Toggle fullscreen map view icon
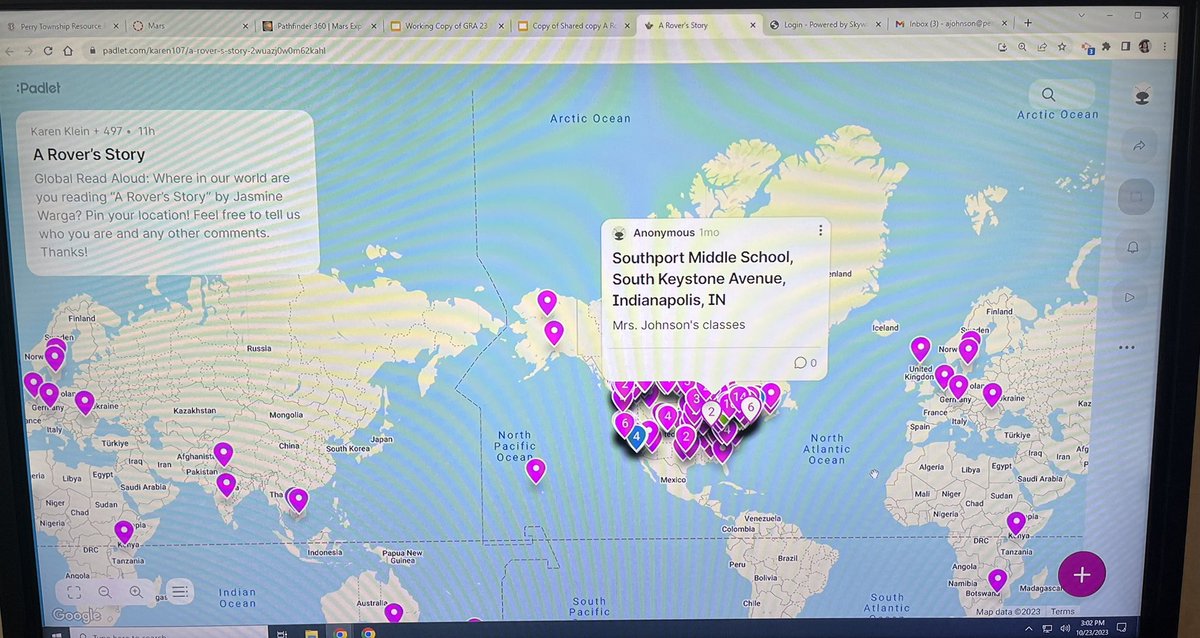 (75, 592)
